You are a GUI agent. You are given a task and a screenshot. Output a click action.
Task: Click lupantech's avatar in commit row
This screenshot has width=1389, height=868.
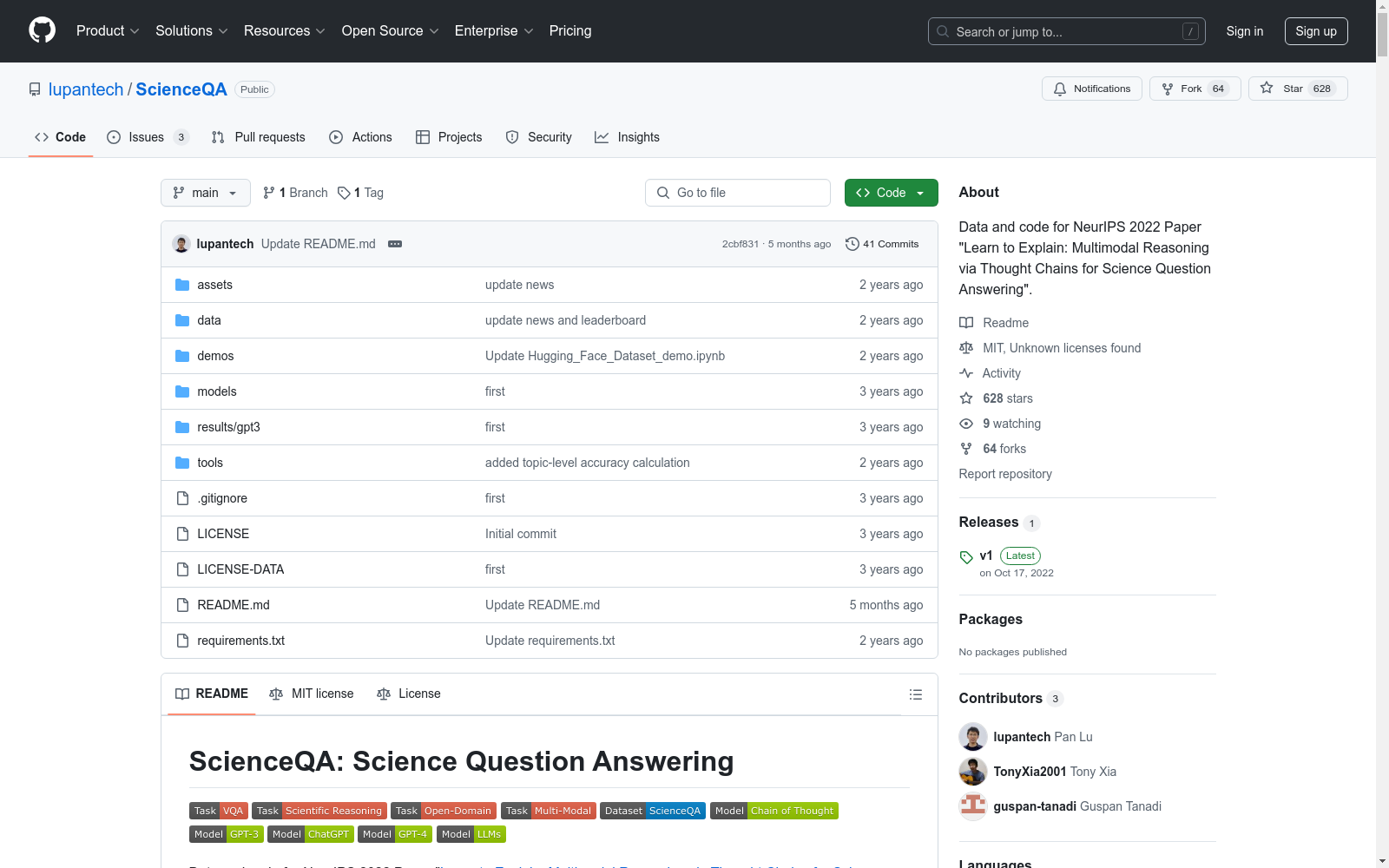181,244
